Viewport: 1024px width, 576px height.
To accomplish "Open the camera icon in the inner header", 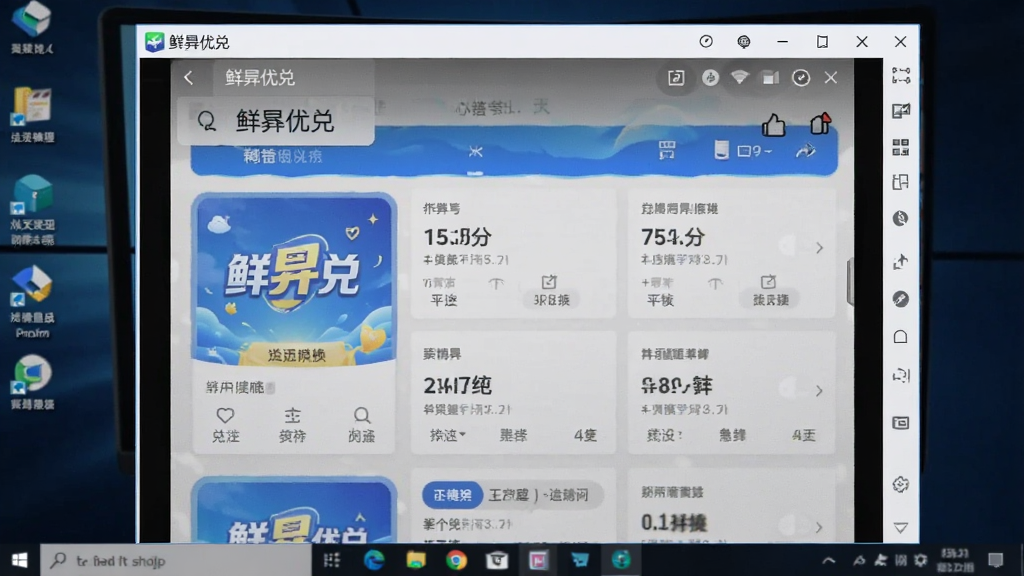I will (771, 78).
